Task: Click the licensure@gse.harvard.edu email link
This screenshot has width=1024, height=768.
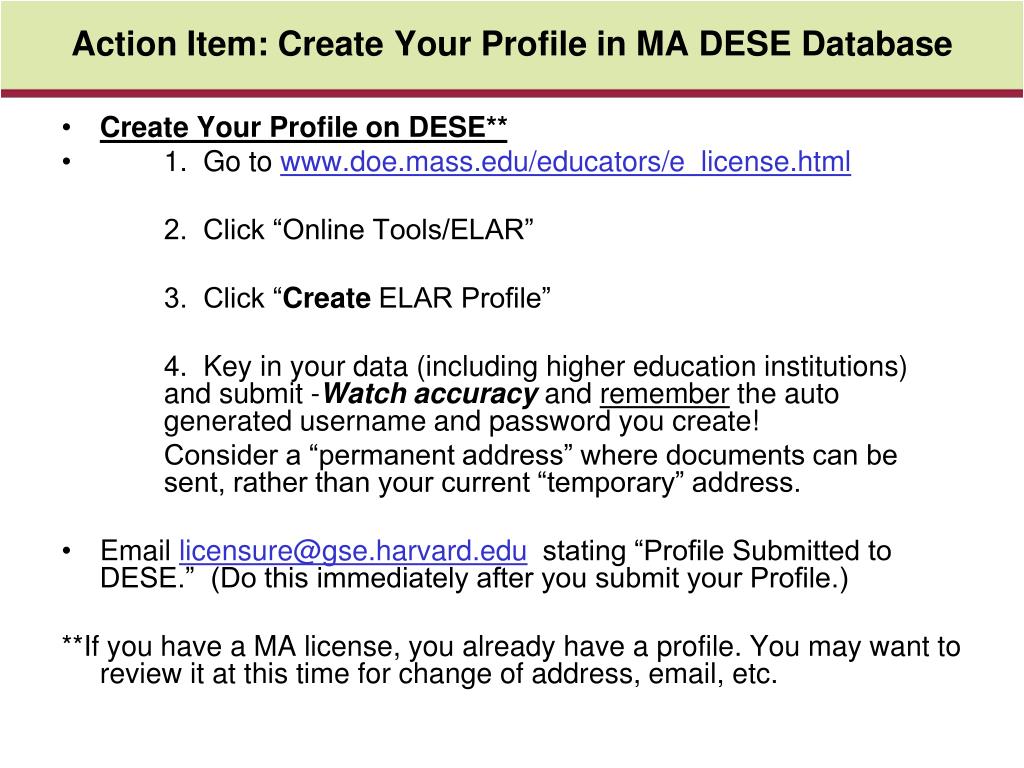Action: point(353,551)
